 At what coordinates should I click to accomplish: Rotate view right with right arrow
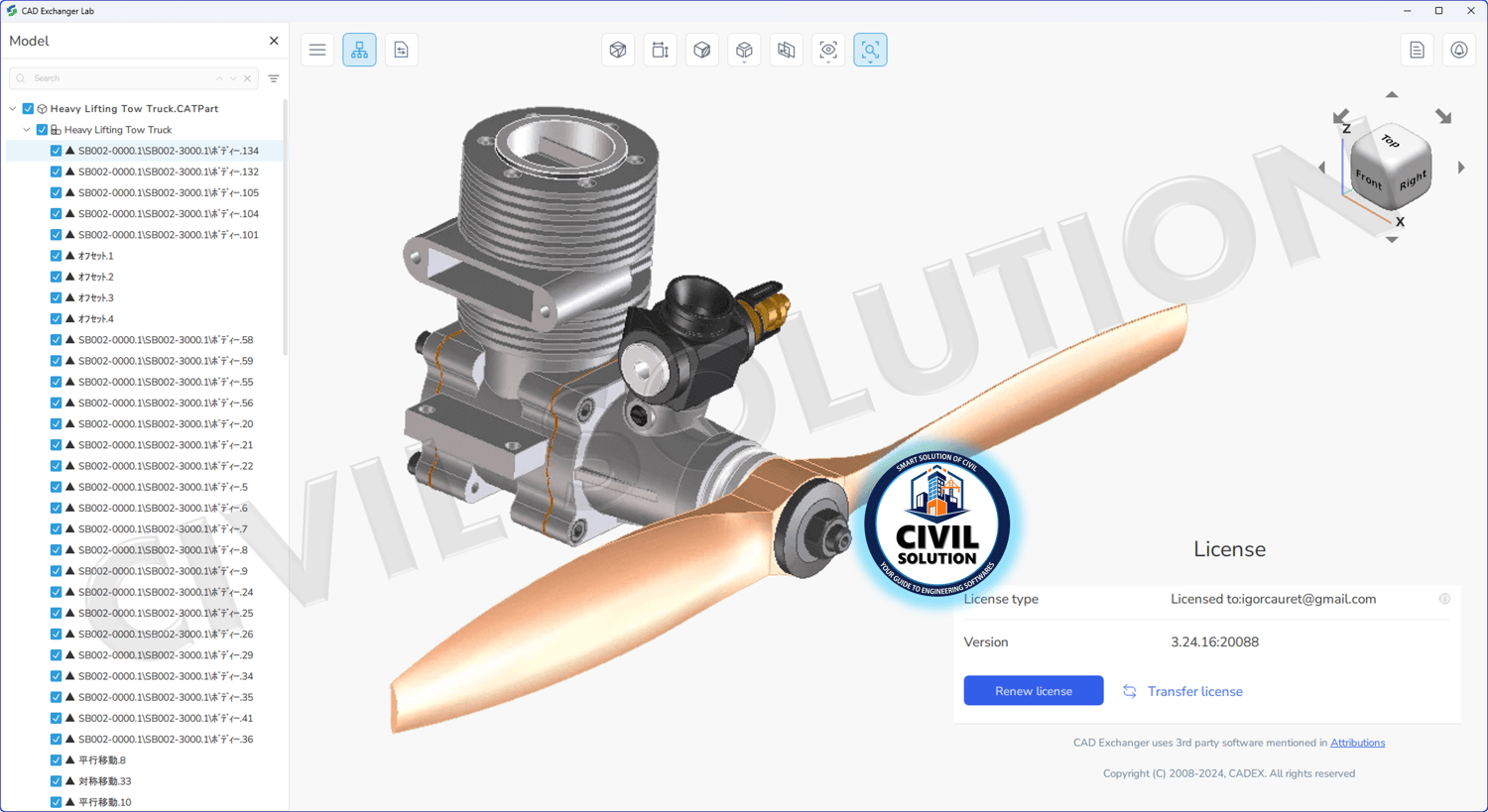click(1461, 168)
